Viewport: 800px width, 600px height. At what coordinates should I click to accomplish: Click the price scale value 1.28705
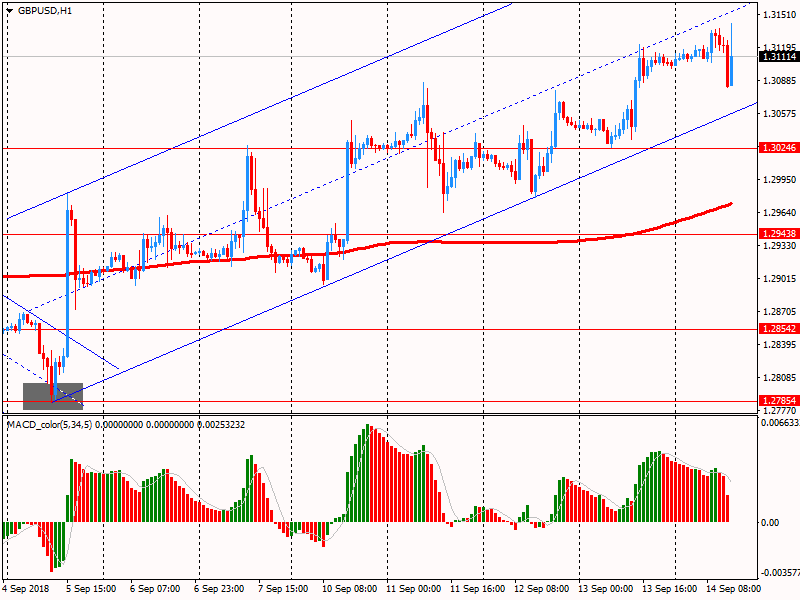(x=780, y=312)
